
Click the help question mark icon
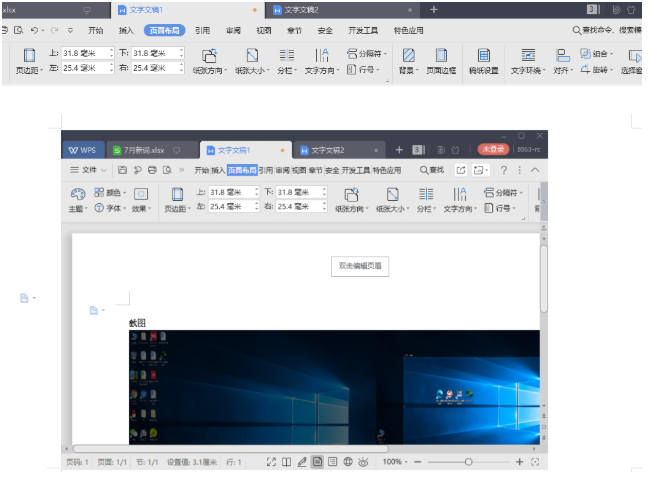point(504,171)
